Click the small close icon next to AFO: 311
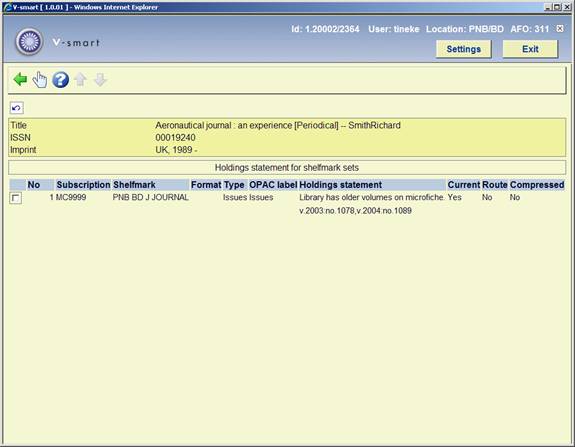575x447 pixels. coord(560,29)
